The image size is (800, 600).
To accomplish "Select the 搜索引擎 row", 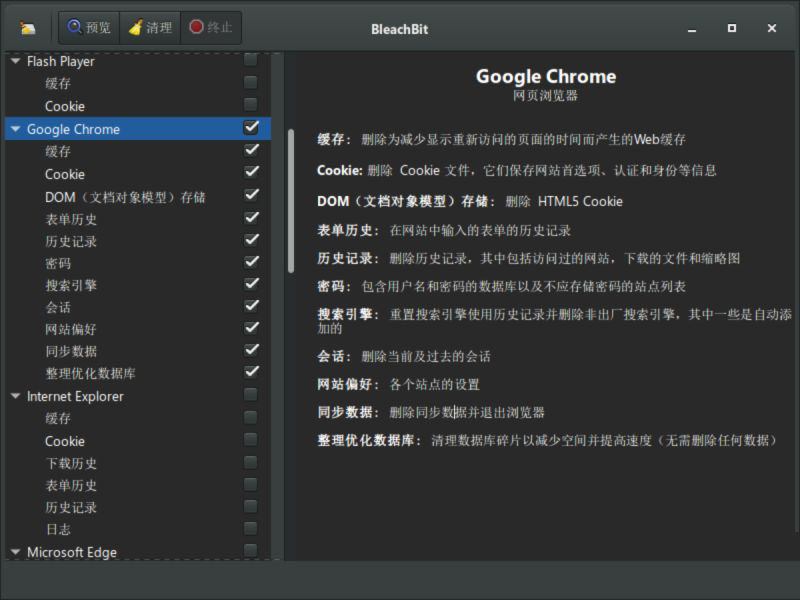I will click(x=71, y=285).
